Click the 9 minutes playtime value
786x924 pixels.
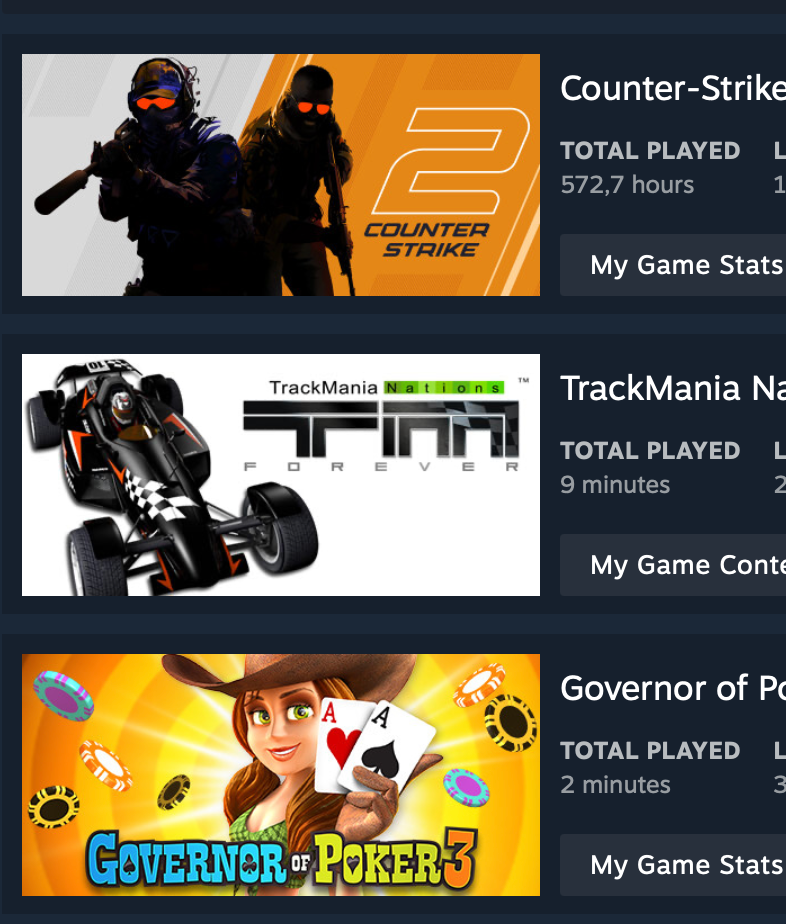tap(615, 485)
